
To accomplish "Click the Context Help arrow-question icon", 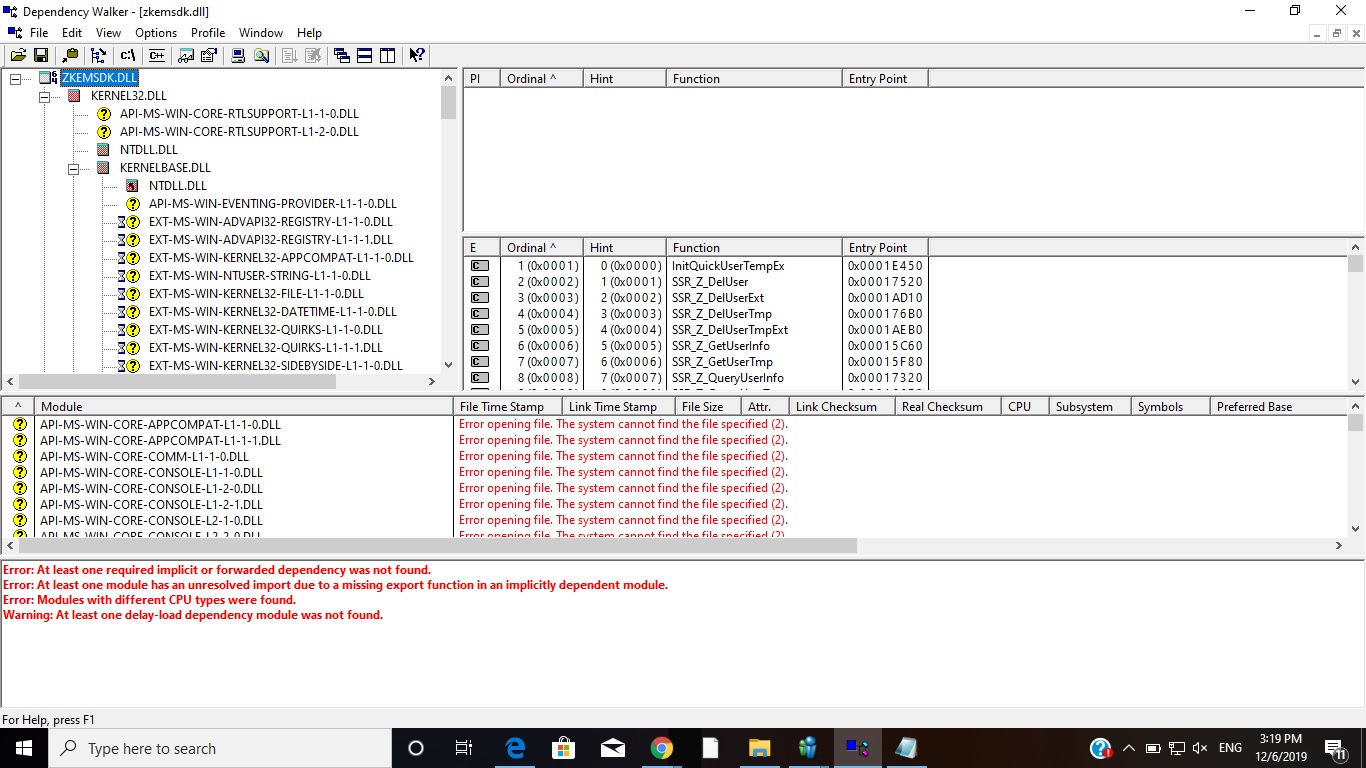I will pos(417,56).
